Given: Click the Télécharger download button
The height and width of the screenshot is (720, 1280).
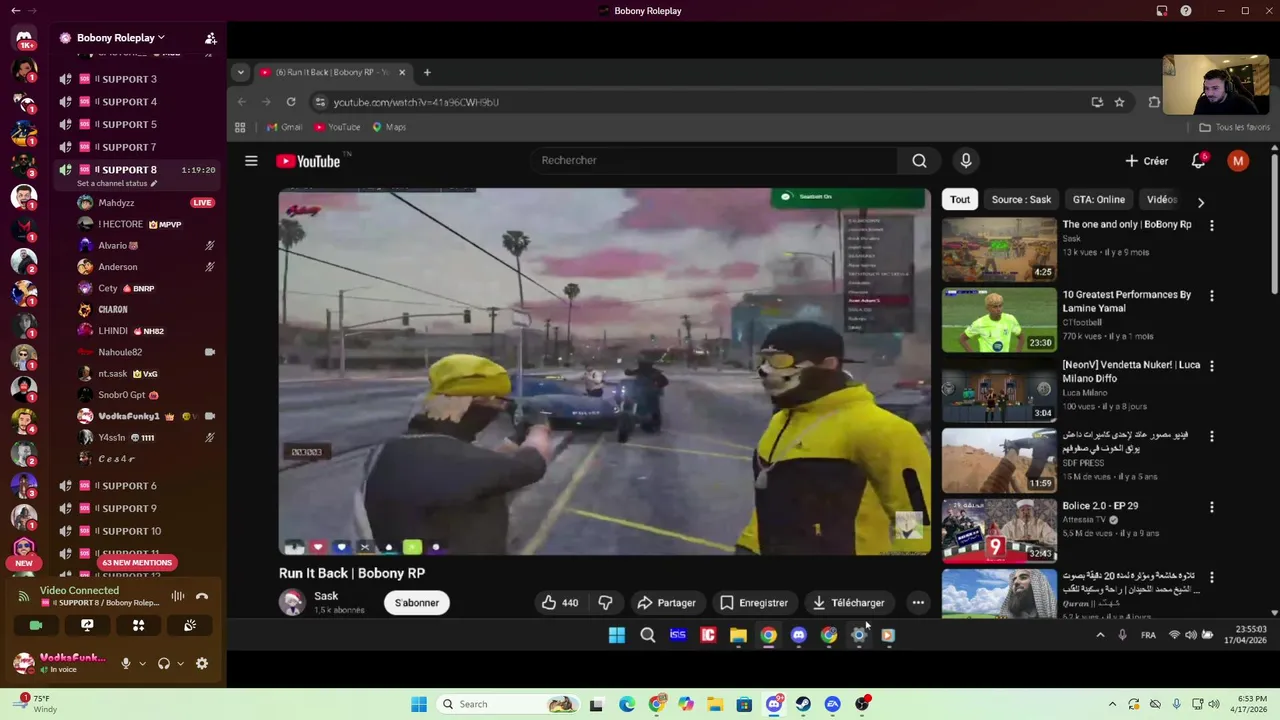Looking at the screenshot, I should (848, 603).
